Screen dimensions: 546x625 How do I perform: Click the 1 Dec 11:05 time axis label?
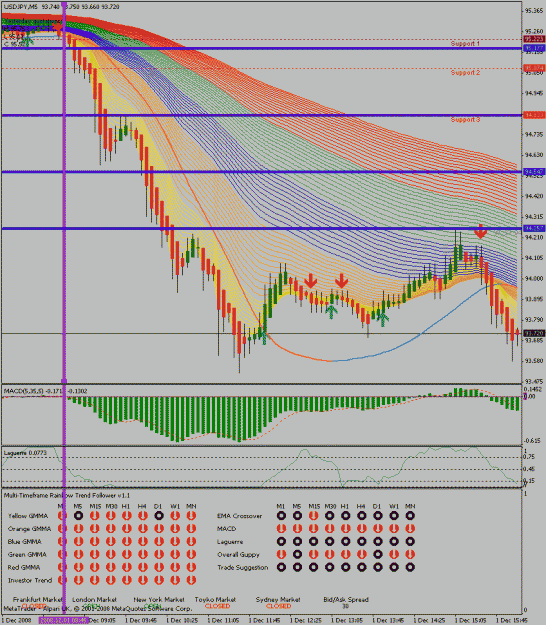pos(222,621)
